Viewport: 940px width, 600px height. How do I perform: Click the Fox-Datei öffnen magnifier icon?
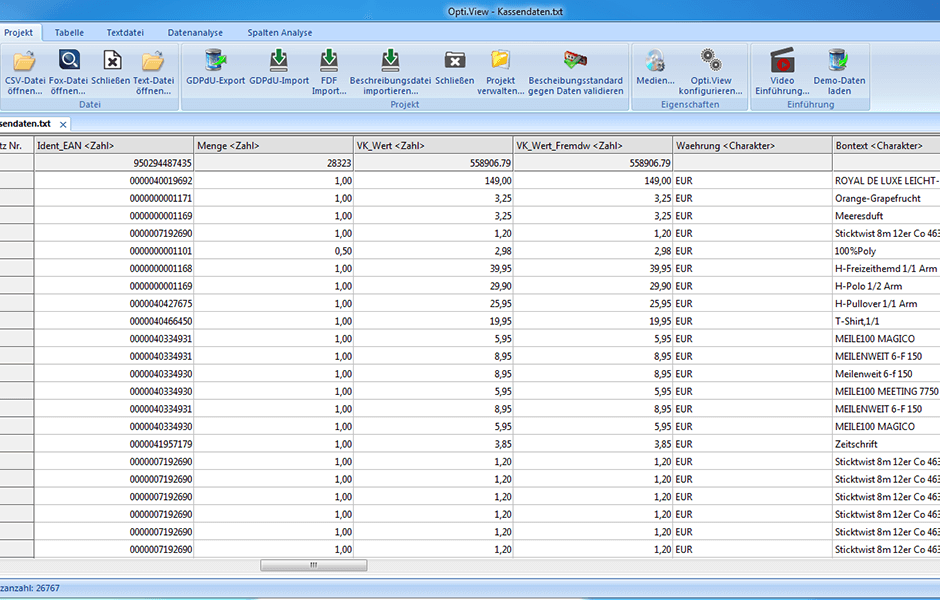pos(69,60)
